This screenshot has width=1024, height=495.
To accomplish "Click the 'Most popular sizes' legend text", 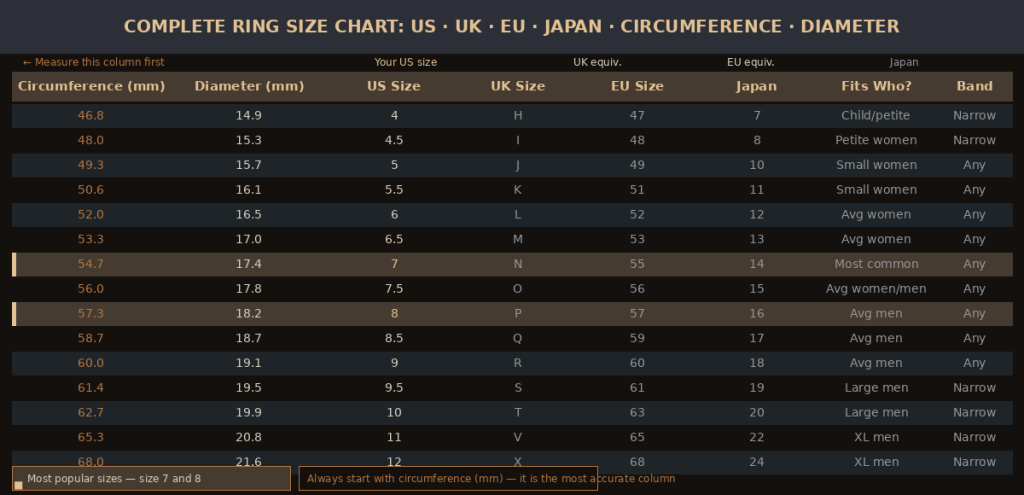I will point(114,479).
